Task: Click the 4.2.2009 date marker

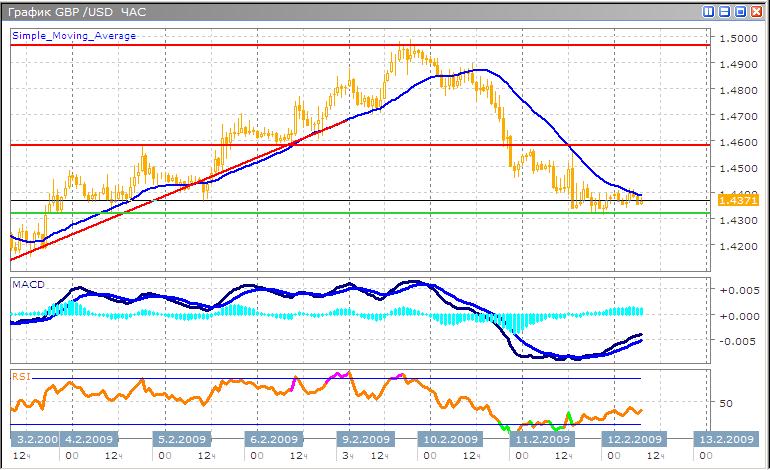Action: click(89, 439)
